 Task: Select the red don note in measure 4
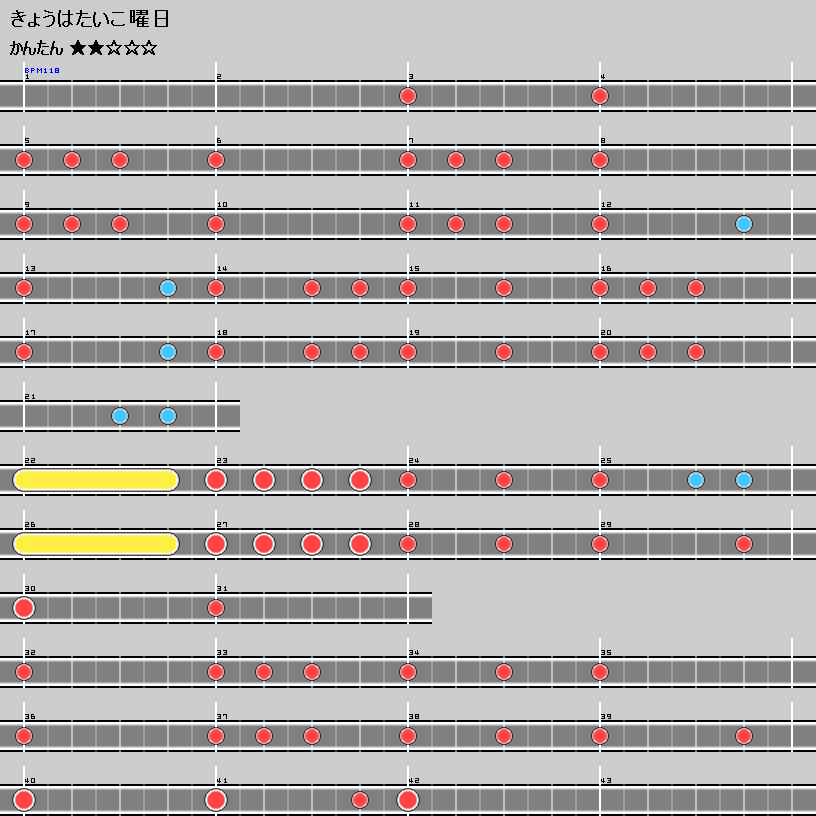pos(600,96)
